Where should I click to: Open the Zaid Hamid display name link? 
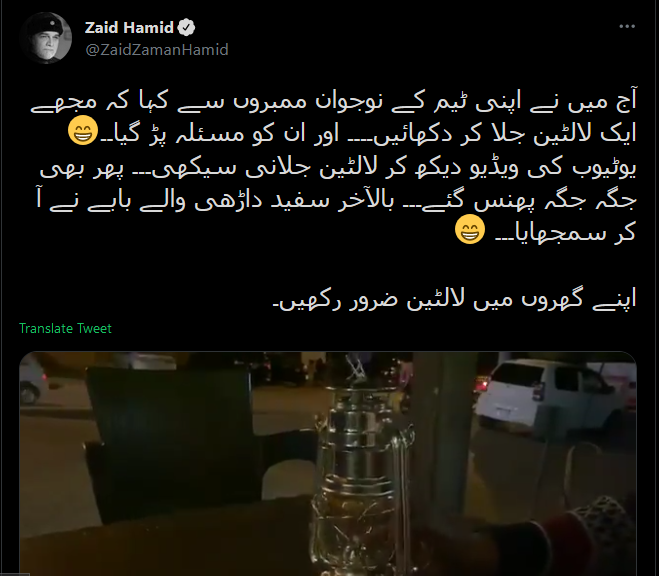pyautogui.click(x=129, y=28)
